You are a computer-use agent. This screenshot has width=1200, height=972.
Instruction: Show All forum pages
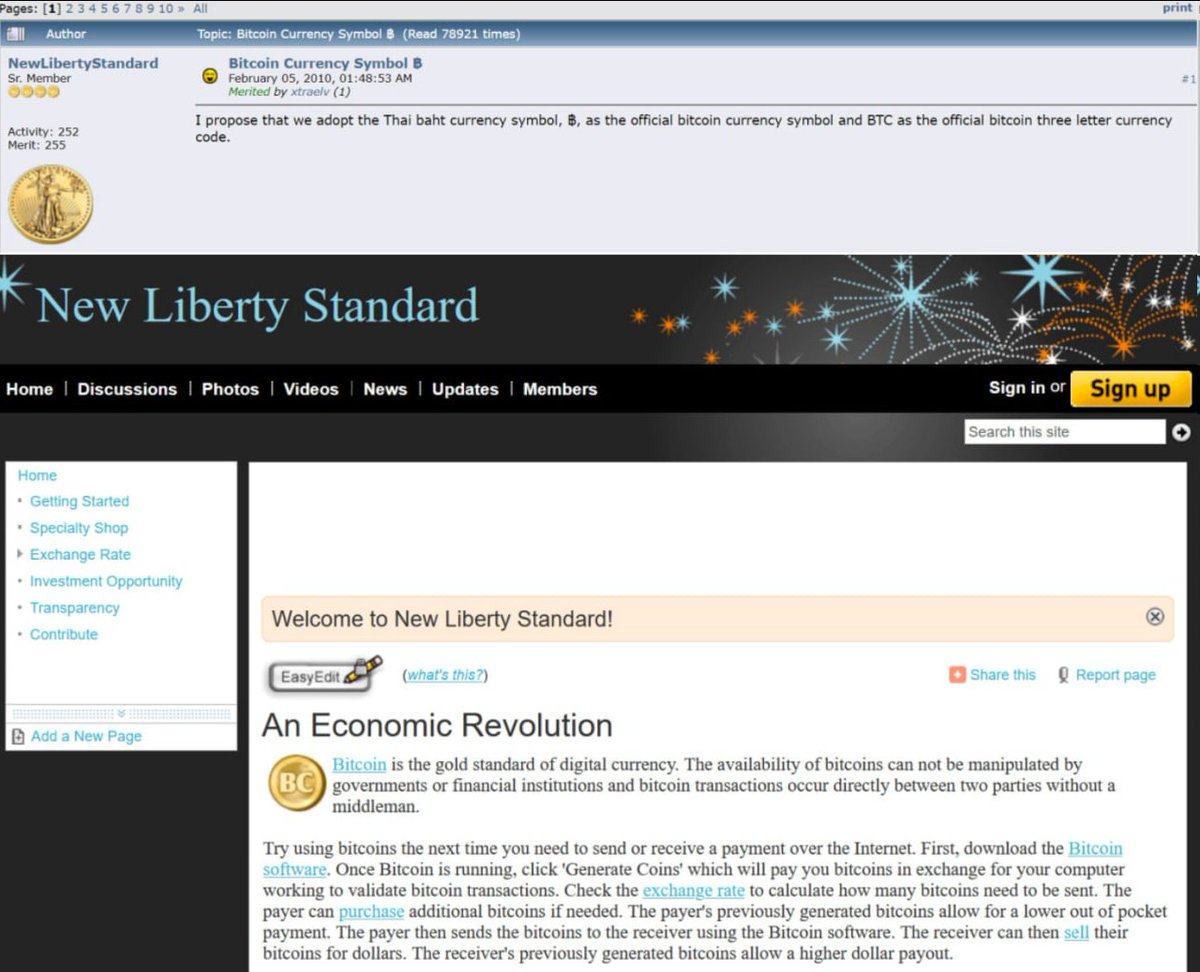(201, 8)
